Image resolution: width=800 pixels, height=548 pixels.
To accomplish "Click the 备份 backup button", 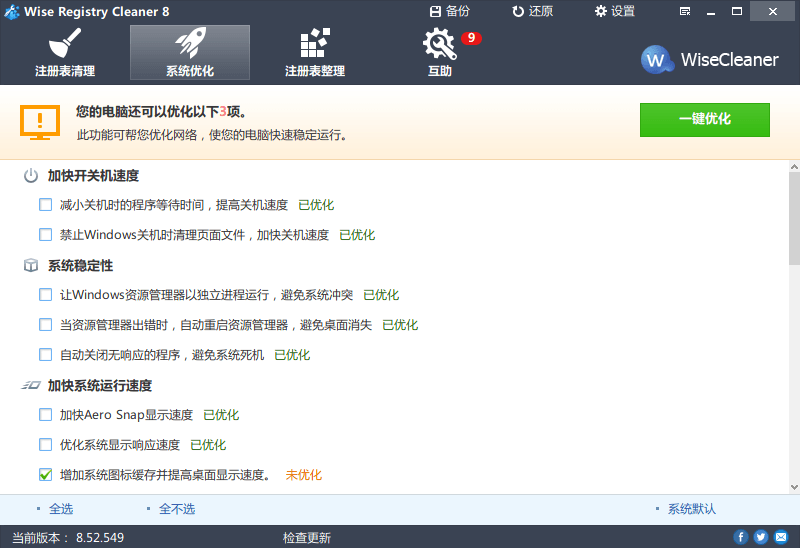I will (449, 11).
